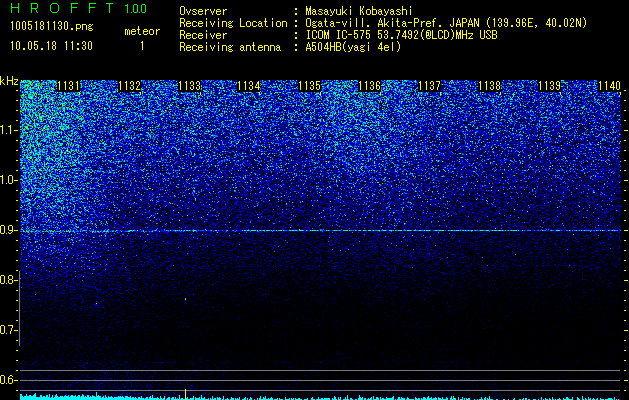Click the gray vertical frequency range bar
This screenshot has height=400, width=629.
20,308
